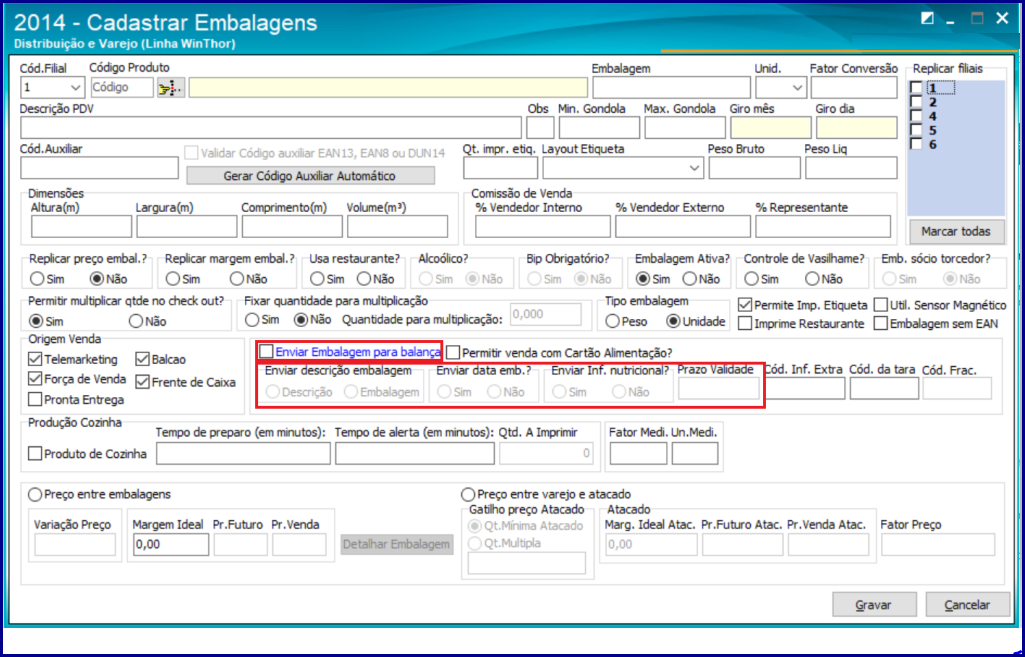Click the Cód.Auxiliar input field
Image resolution: width=1025 pixels, height=657 pixels.
point(99,168)
